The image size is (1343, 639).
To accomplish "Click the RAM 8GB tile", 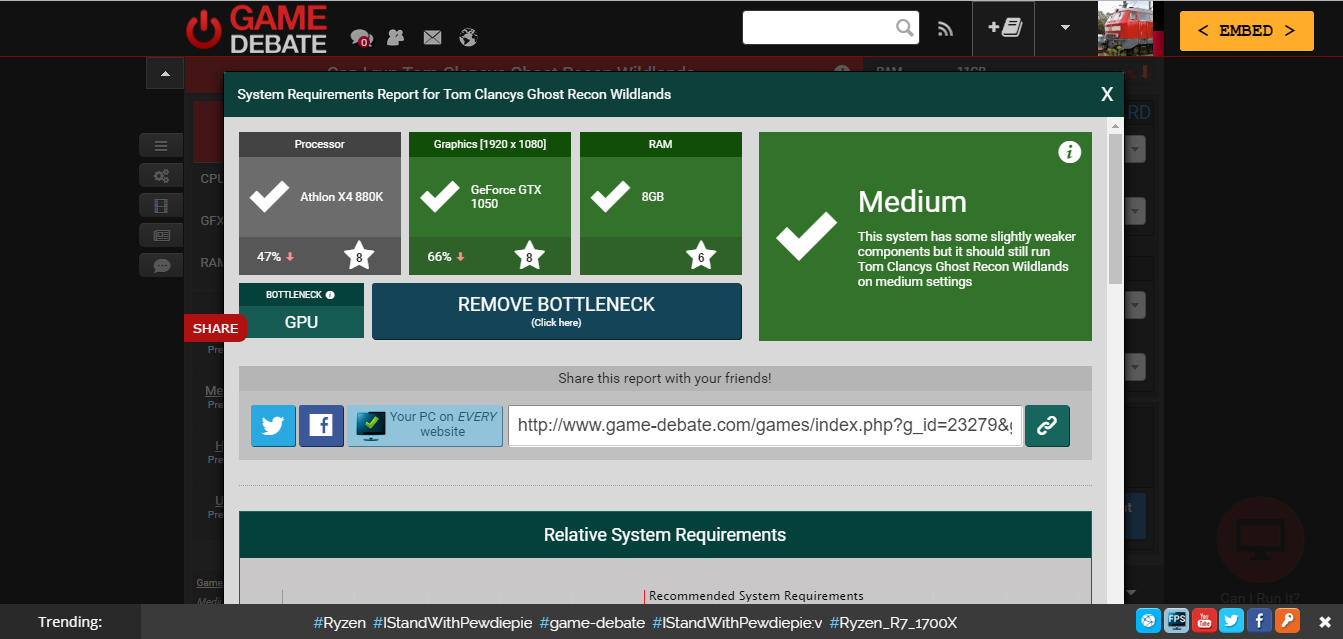I will click(x=661, y=203).
